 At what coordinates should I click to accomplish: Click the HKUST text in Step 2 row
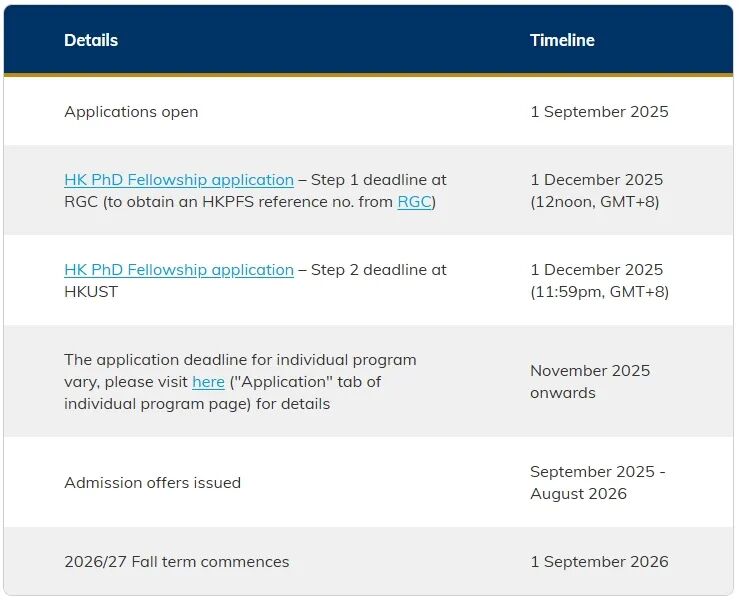coord(91,292)
